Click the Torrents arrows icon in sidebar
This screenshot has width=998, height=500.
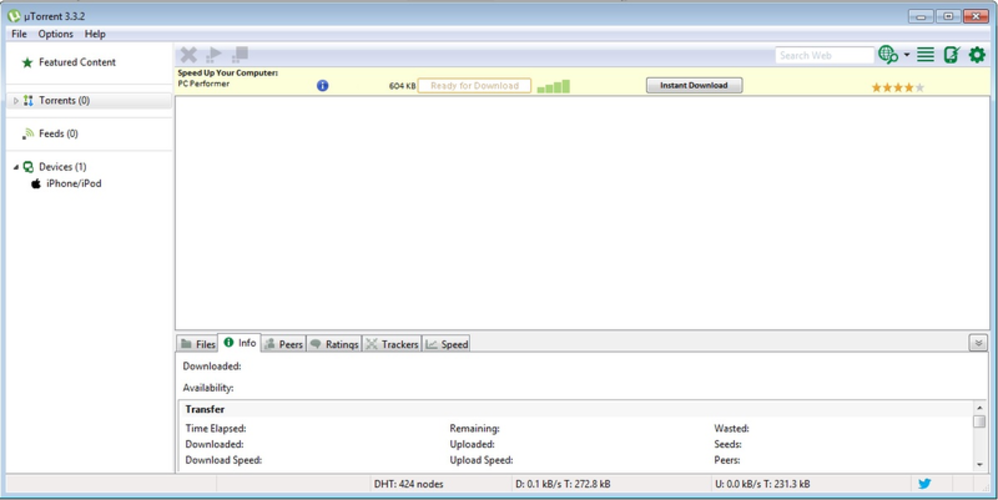point(28,101)
